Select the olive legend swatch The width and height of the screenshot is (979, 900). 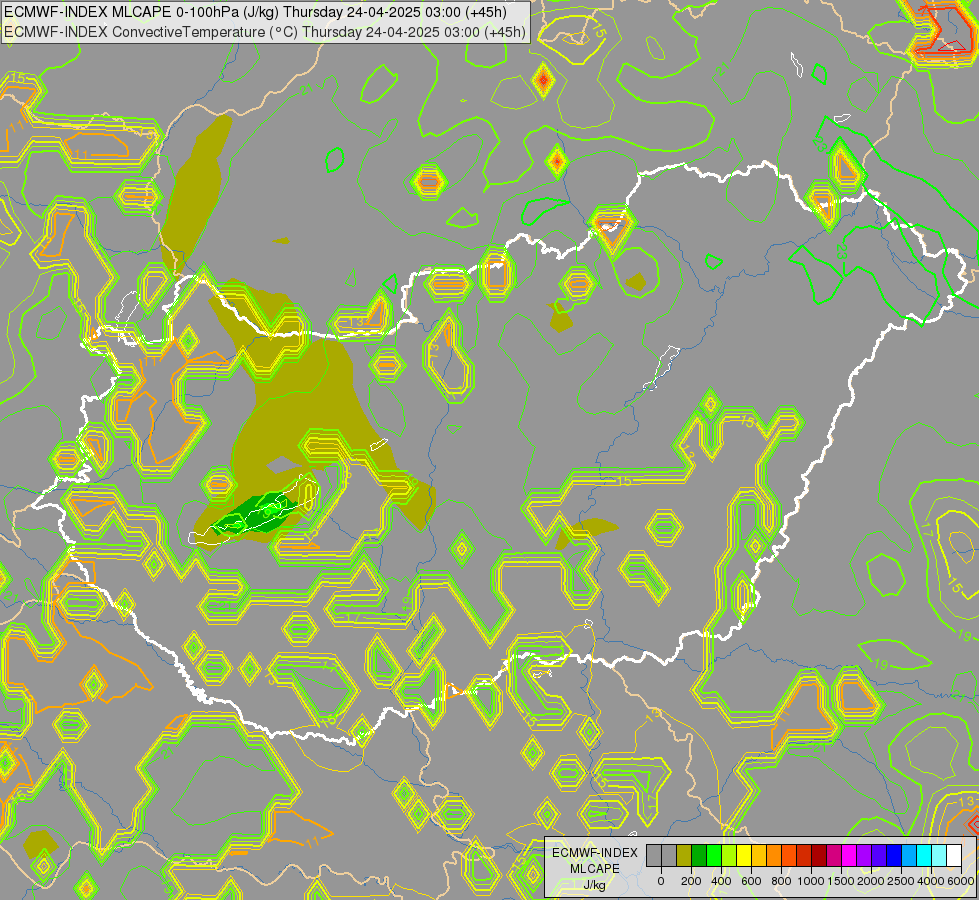click(x=684, y=856)
